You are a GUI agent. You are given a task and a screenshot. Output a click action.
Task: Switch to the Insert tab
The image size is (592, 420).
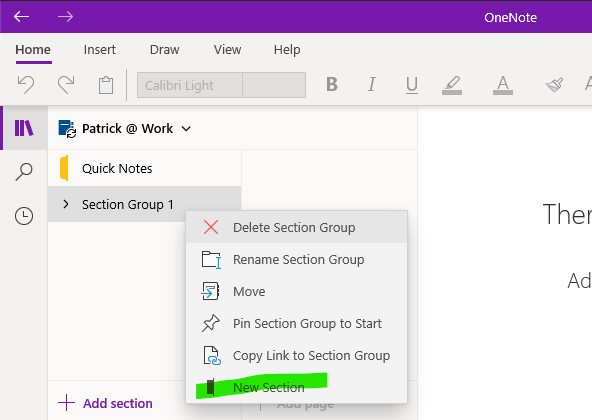click(100, 49)
